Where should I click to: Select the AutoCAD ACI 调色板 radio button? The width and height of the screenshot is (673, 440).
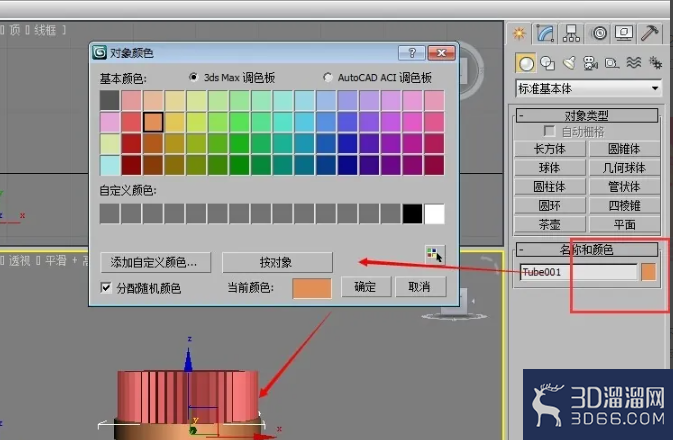pyautogui.click(x=328, y=77)
